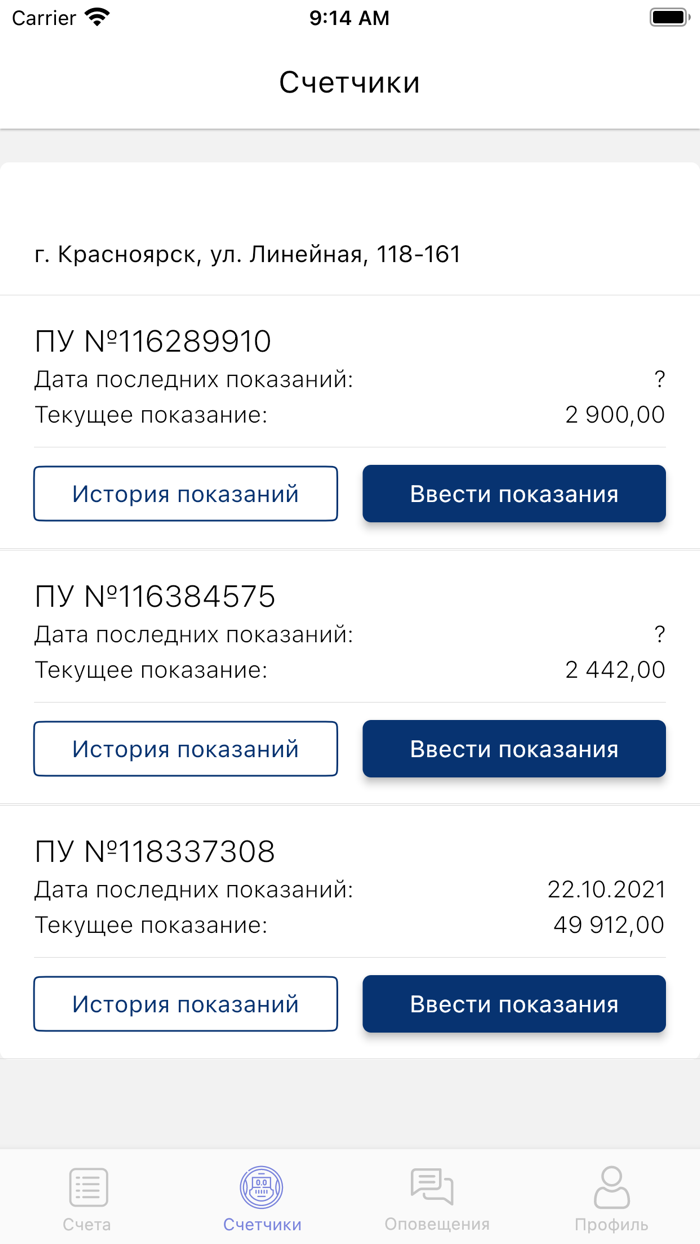This screenshot has height=1244, width=700.
Task: Click the Счетчики screen title
Action: pyautogui.click(x=349, y=82)
